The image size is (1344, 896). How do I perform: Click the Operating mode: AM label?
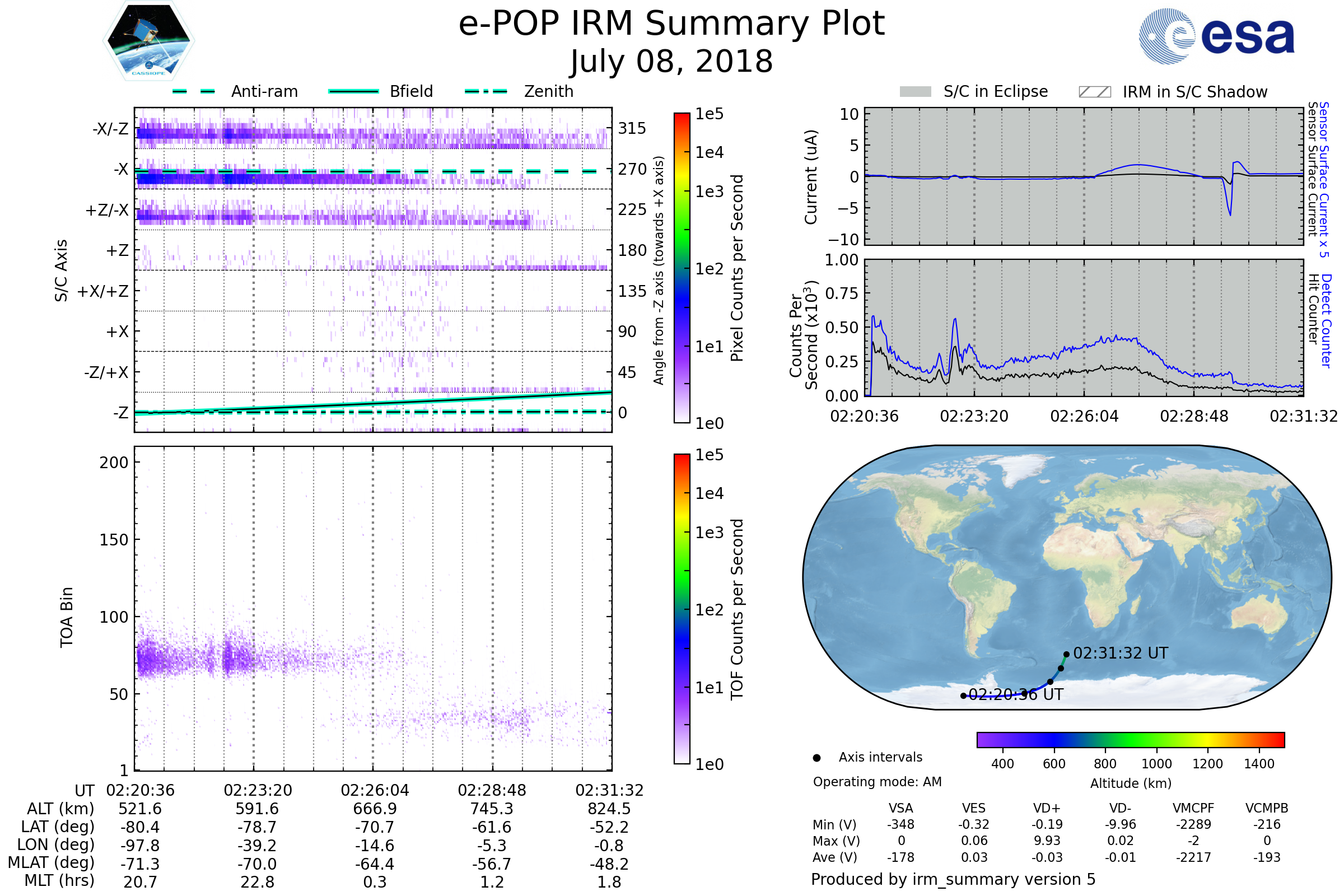(x=877, y=782)
